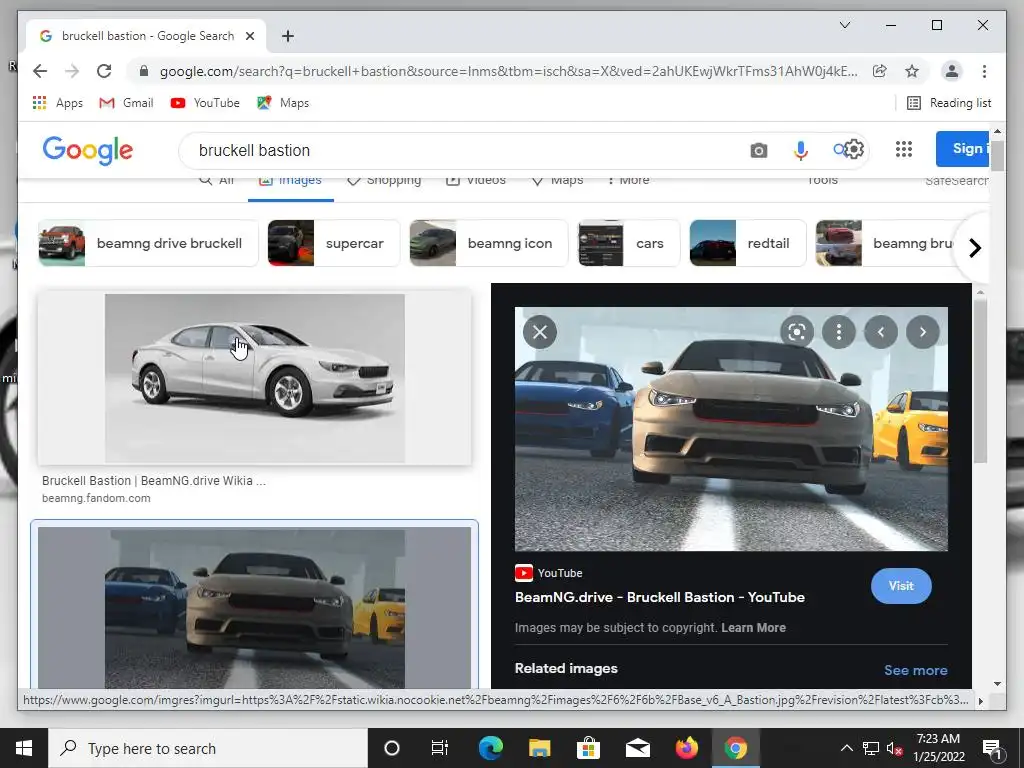Image resolution: width=1024 pixels, height=768 pixels.
Task: Open the Chrome profile avatar
Action: coord(952,71)
